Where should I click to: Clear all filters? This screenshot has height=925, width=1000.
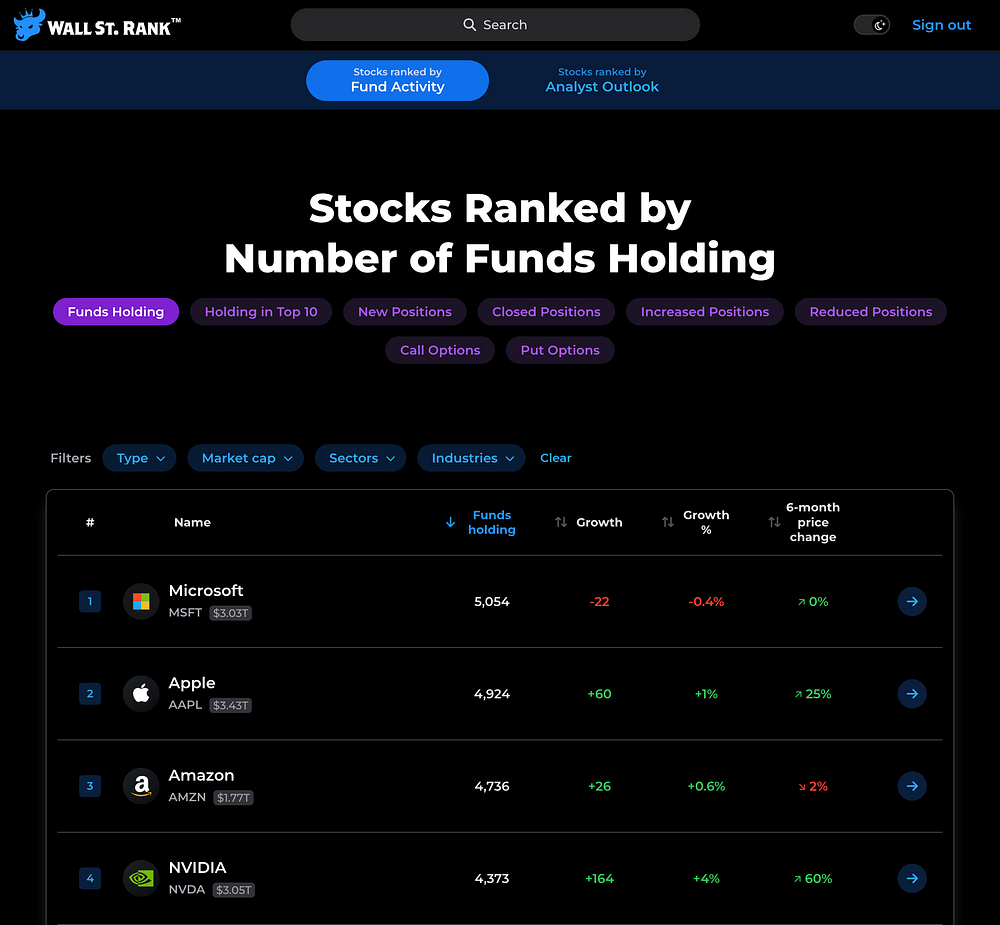tap(556, 458)
